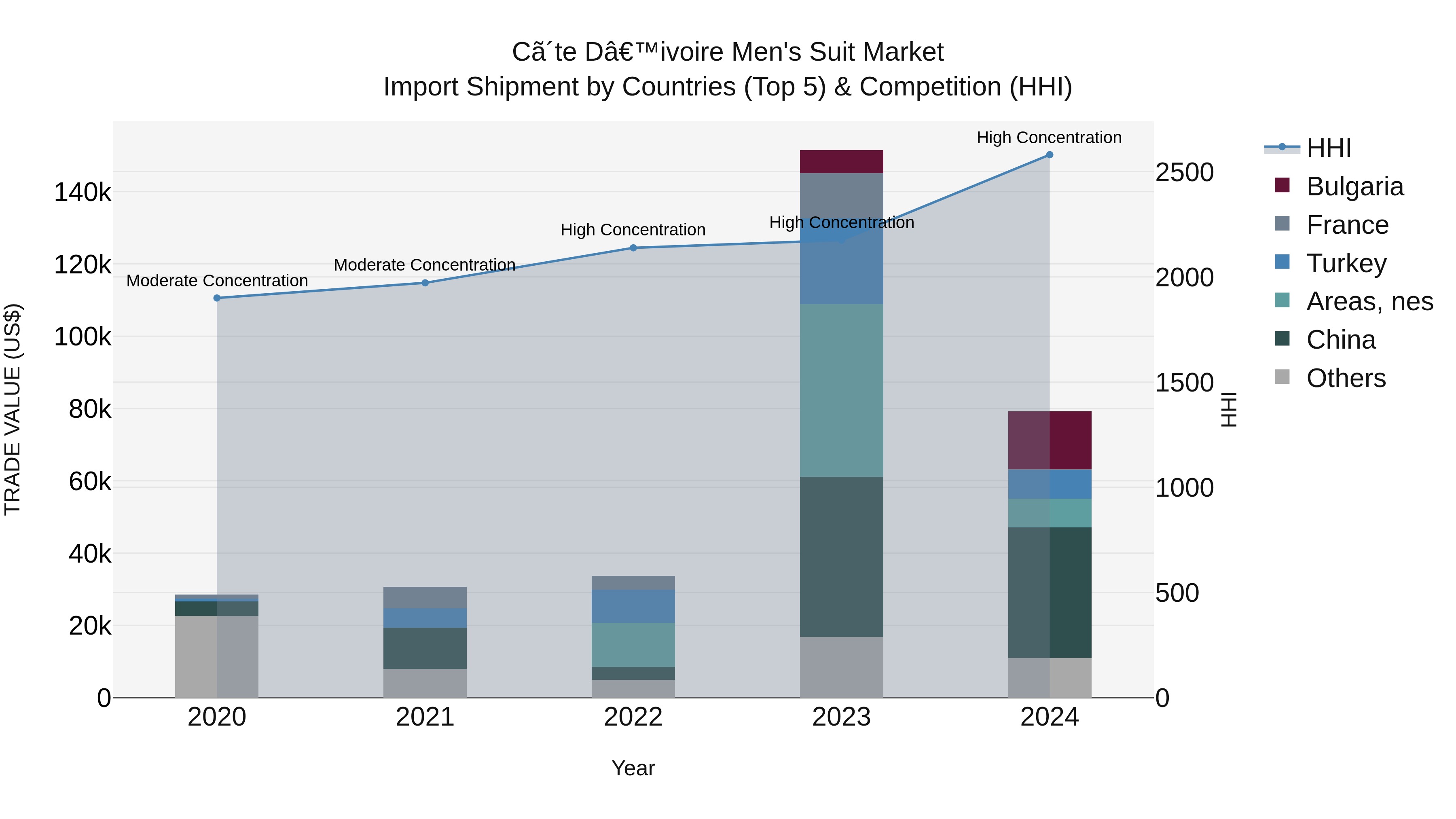Click the China segment of 2023 bar
The height and width of the screenshot is (819, 1456).
point(841,557)
